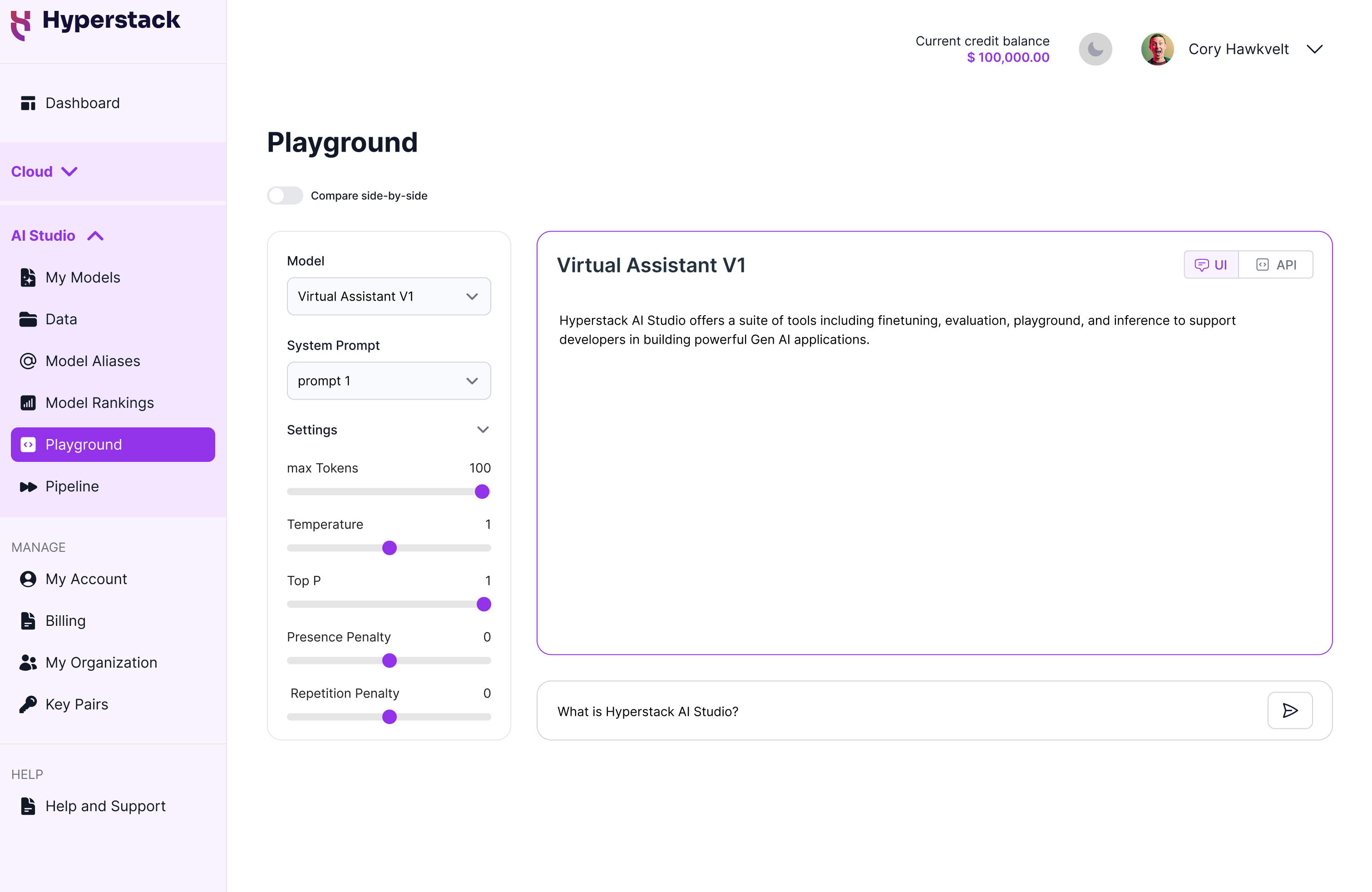Go to My Account
Image resolution: width=1372 pixels, height=892 pixels.
coord(113,579)
